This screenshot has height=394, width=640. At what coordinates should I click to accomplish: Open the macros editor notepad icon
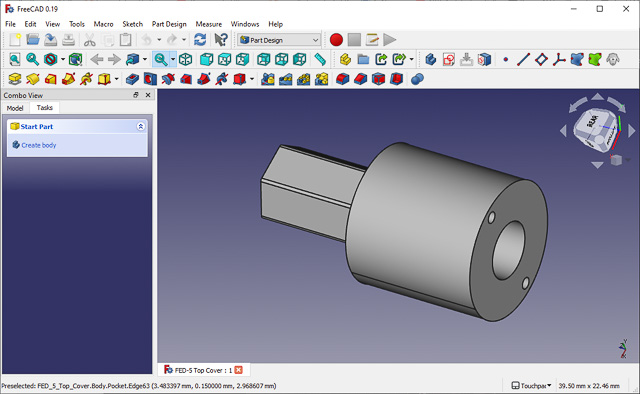[372, 40]
